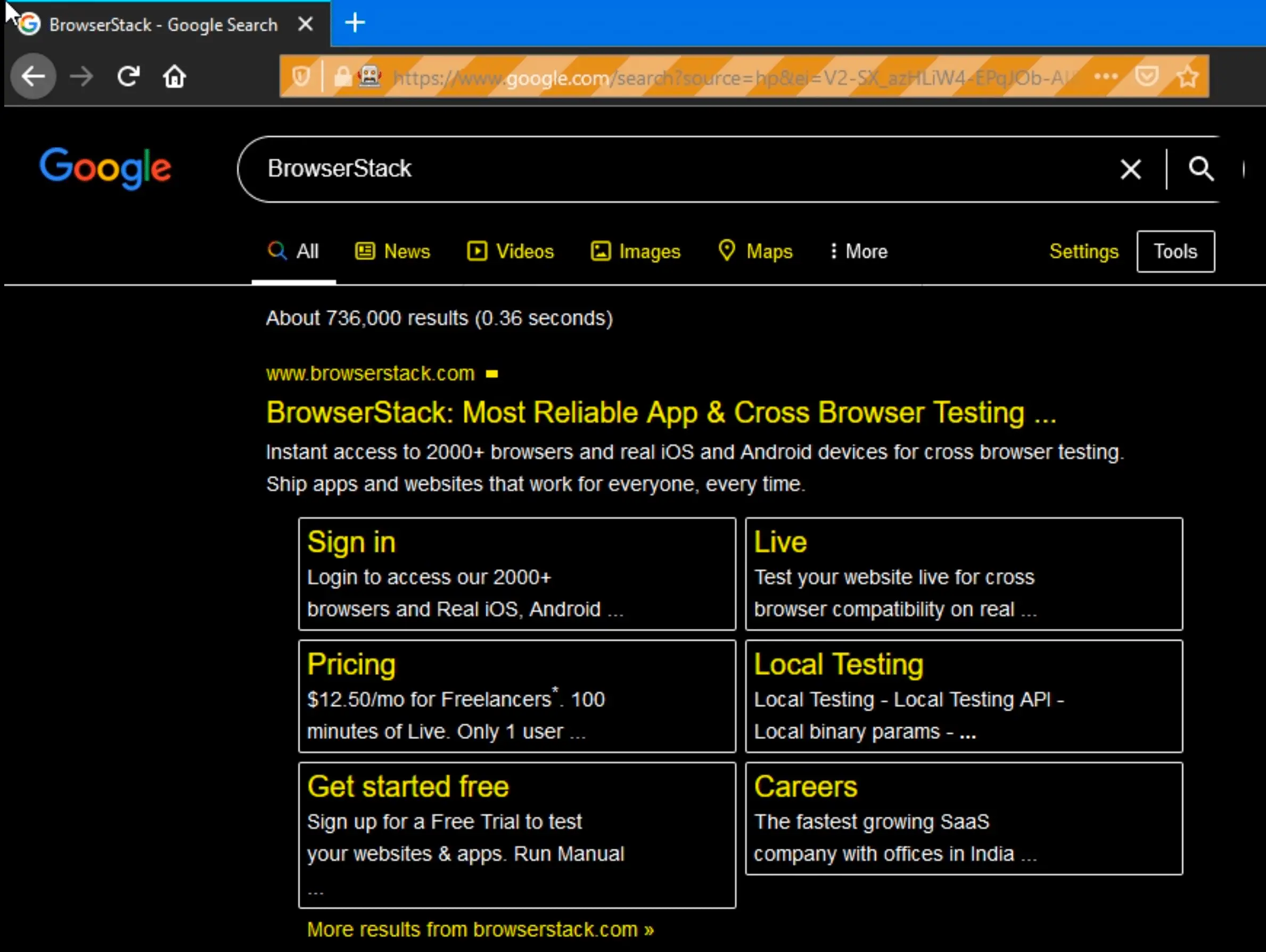Click the tracking protection shield icon

click(x=301, y=76)
